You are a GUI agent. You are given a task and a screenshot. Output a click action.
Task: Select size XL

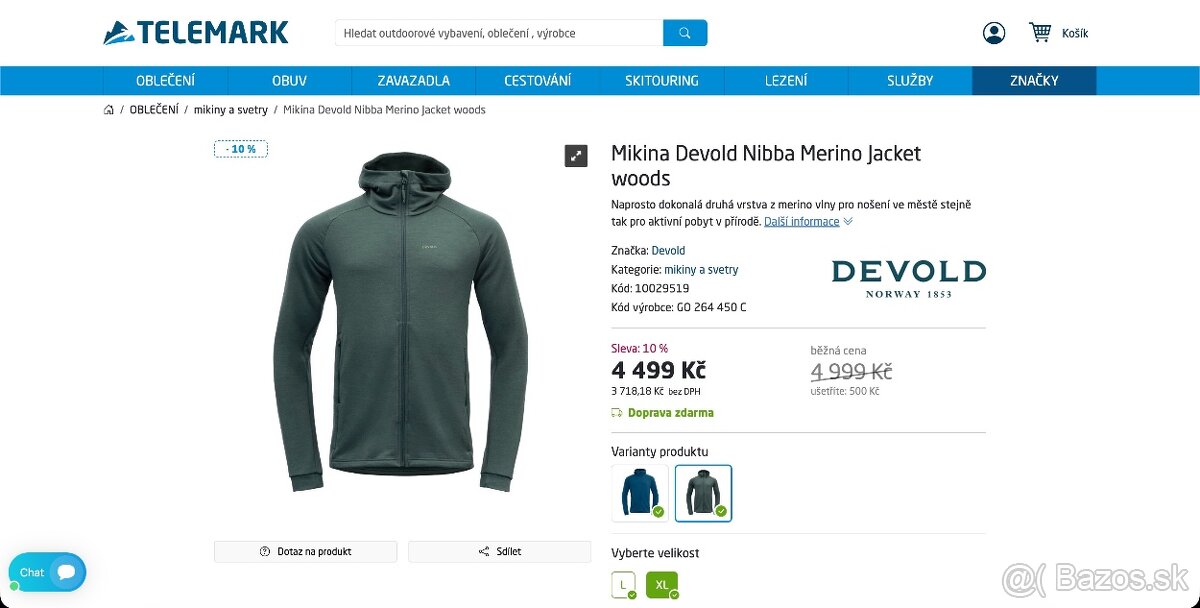[x=663, y=584]
